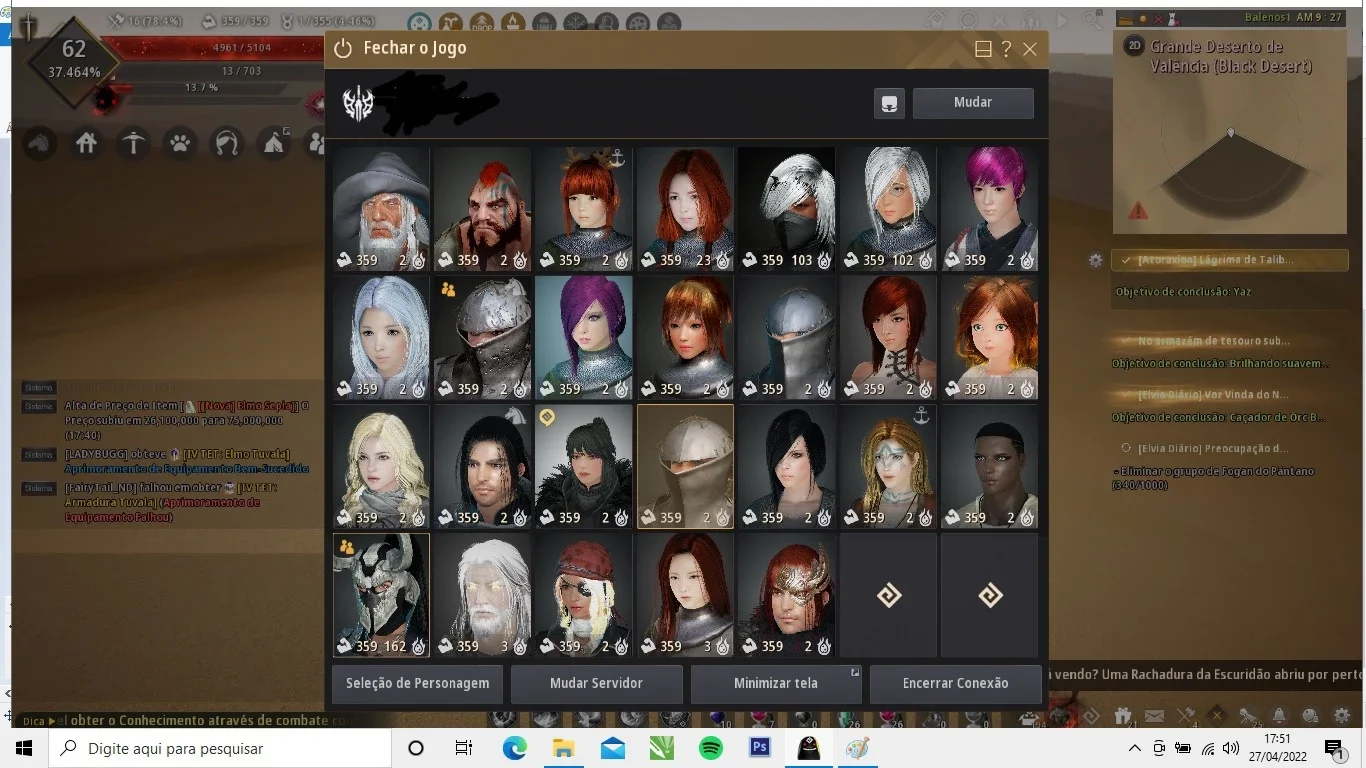The width and height of the screenshot is (1366, 768).
Task: Click the Windows search box
Action: click(x=220, y=748)
